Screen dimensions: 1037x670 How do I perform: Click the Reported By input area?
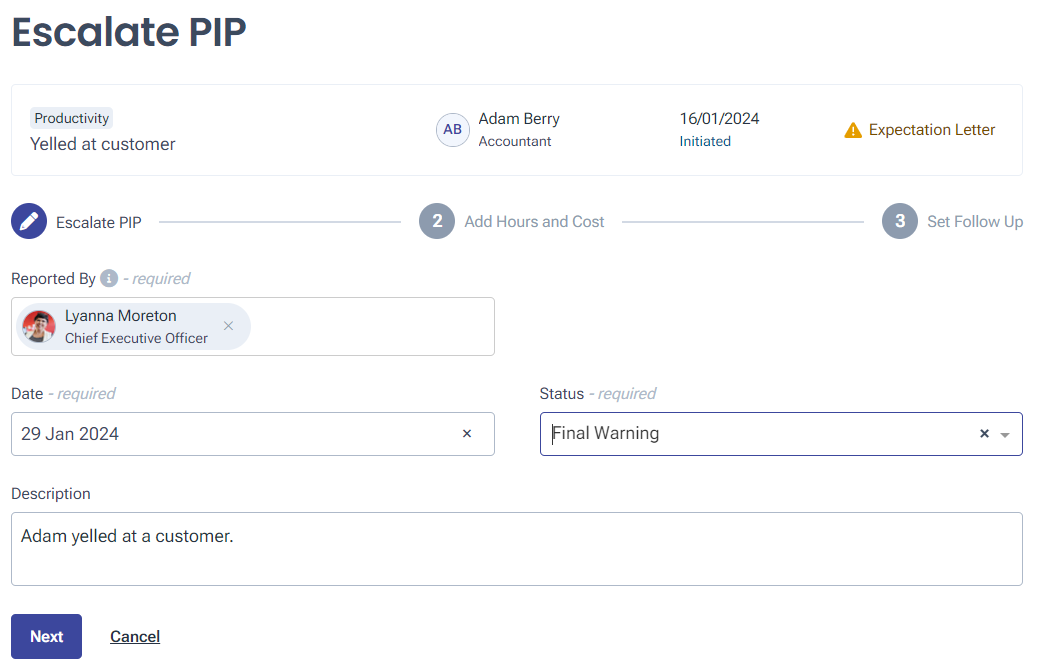coord(370,326)
